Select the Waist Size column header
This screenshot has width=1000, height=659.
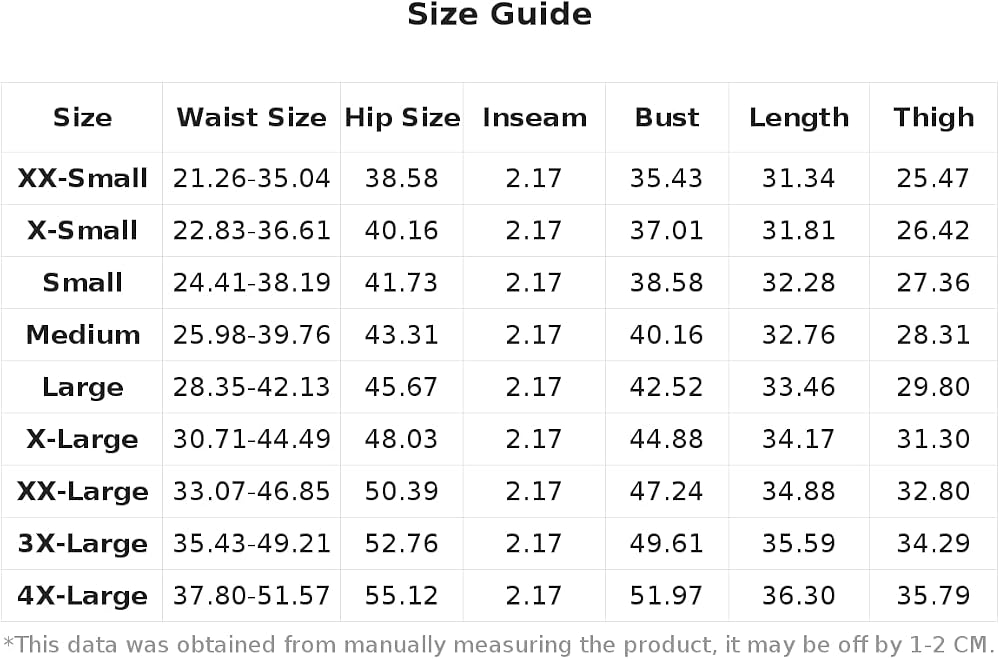(x=251, y=118)
